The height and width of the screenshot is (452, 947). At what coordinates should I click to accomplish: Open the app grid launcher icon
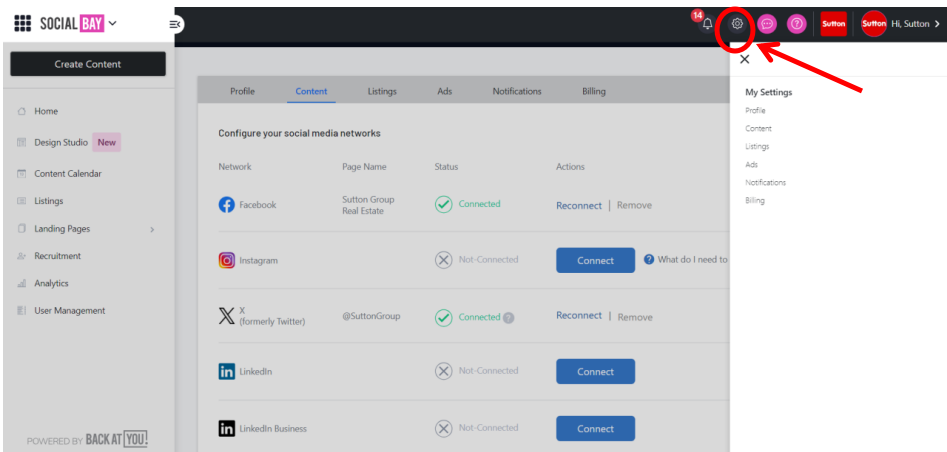click(x=22, y=24)
